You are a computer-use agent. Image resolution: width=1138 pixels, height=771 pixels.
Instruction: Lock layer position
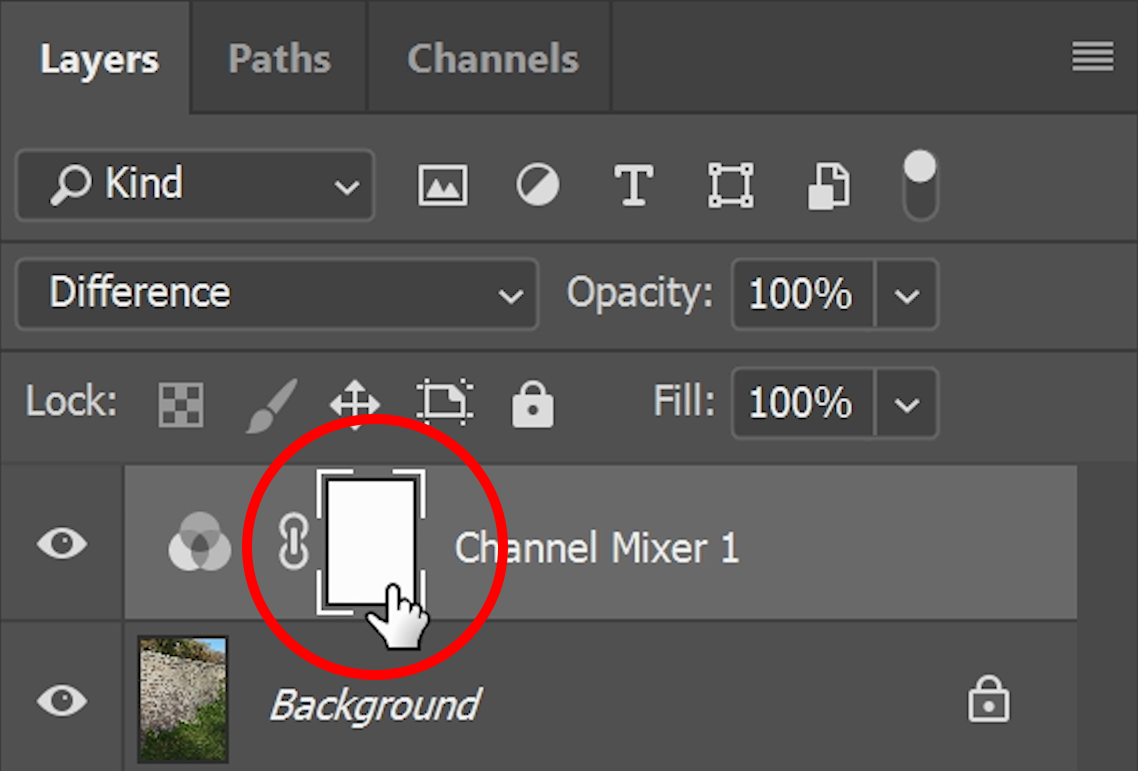tap(354, 405)
